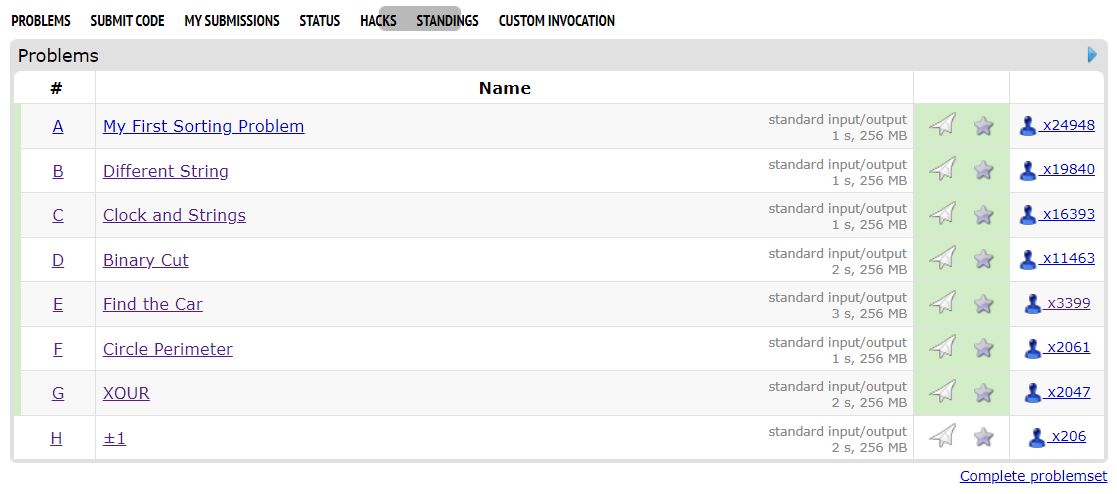Toggle favorite star for Different String
Image resolution: width=1117 pixels, height=494 pixels.
984,170
